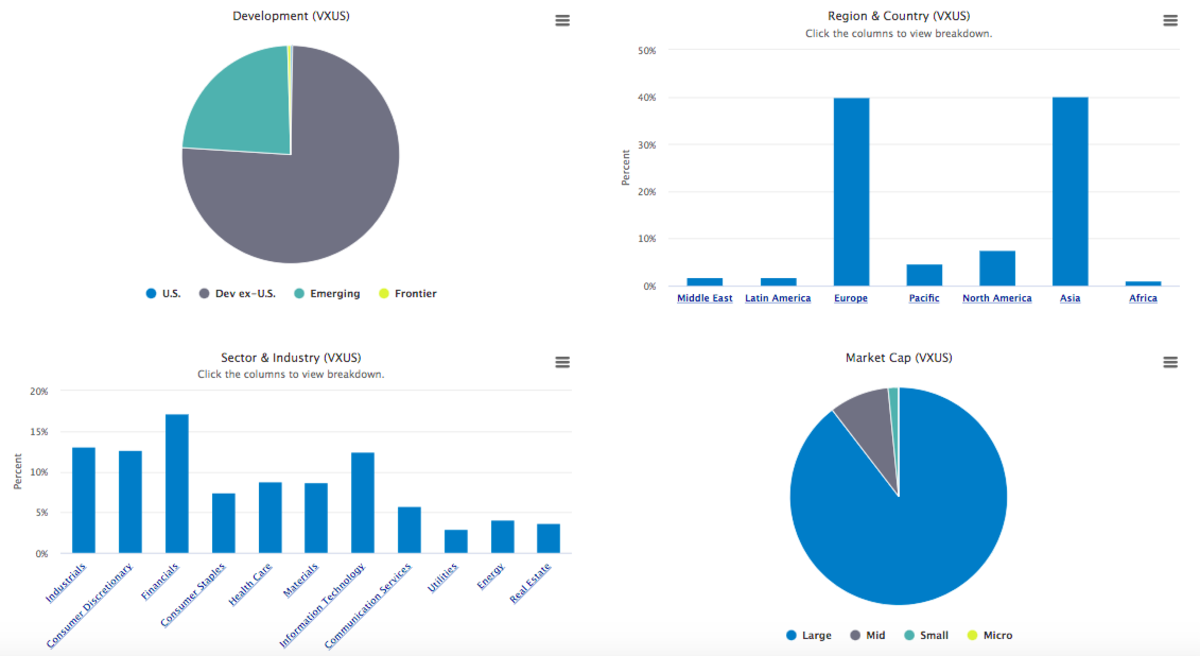1200x656 pixels.
Task: Click the Europe bar in region chart
Action: (851, 192)
